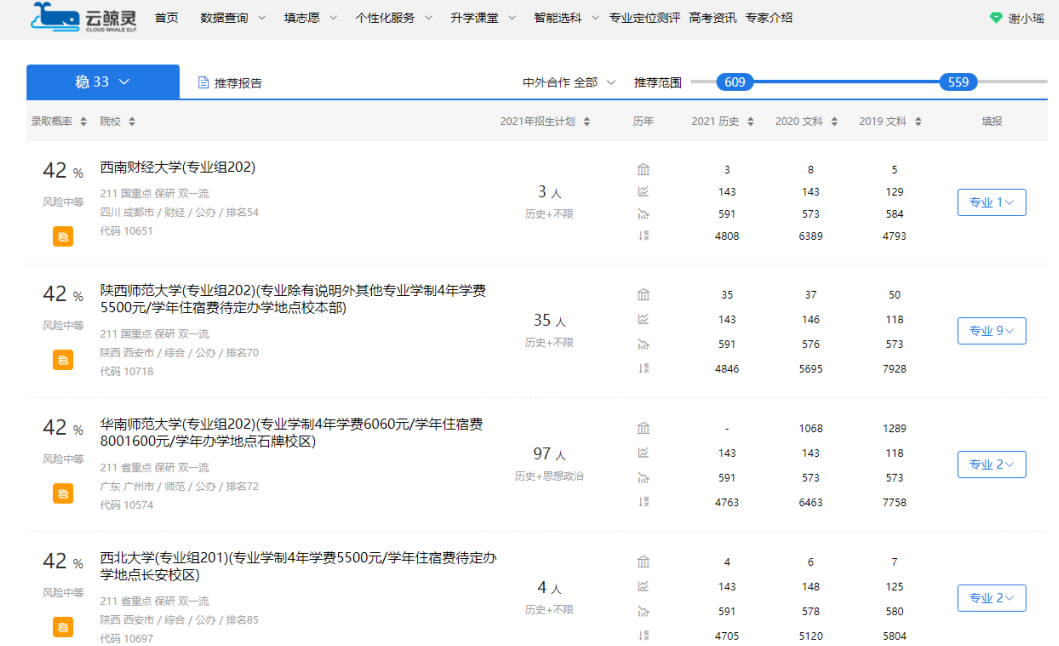Open the 数据查询 menu
1059x646 pixels.
coord(233,18)
